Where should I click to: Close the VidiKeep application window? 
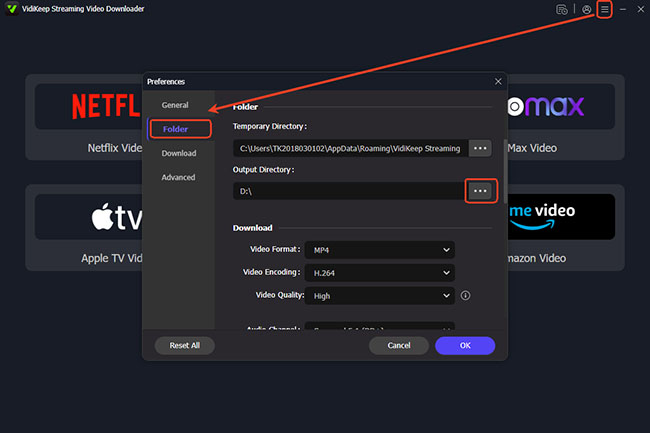640,9
